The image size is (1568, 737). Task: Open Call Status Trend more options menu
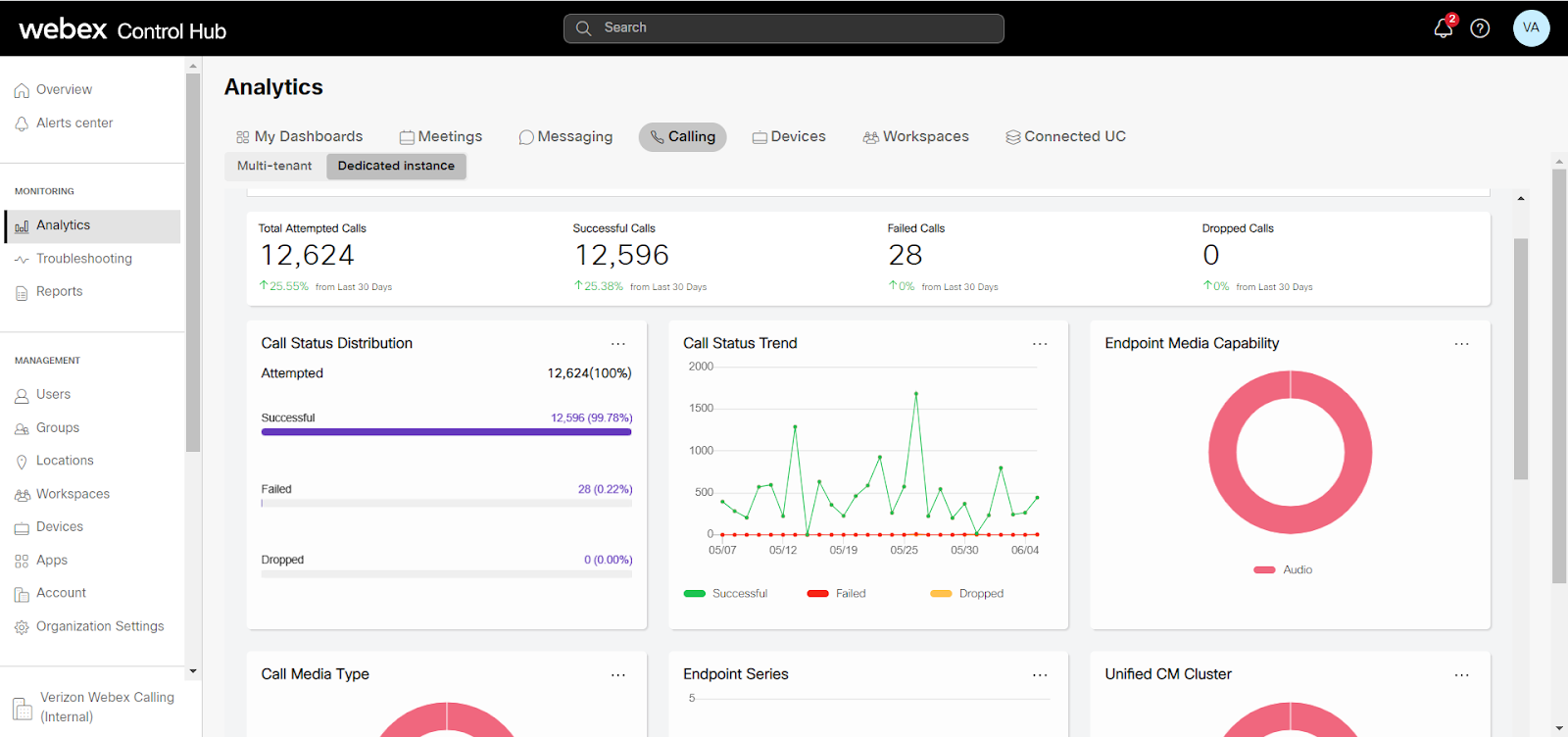point(1040,344)
